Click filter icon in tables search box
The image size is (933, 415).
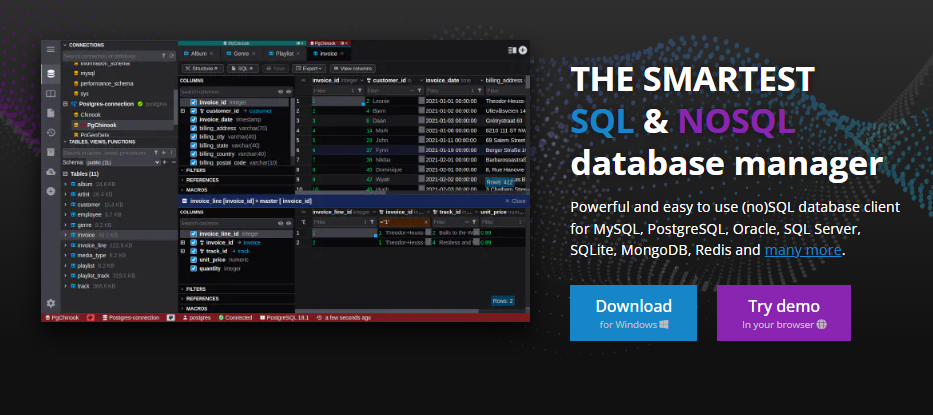[156, 153]
